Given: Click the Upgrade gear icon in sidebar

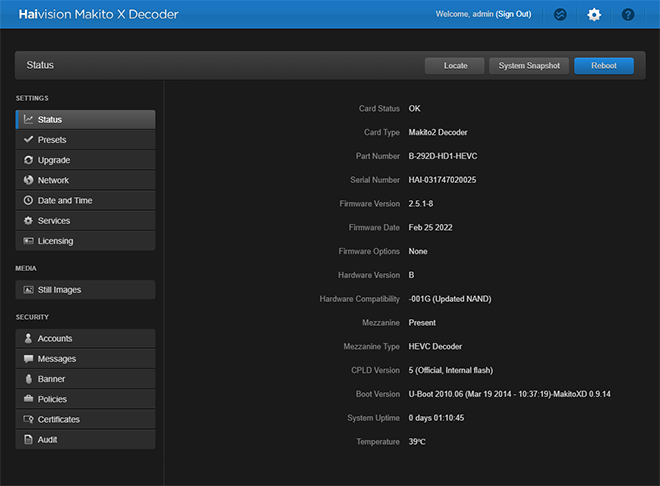Looking at the screenshot, I should [29, 160].
